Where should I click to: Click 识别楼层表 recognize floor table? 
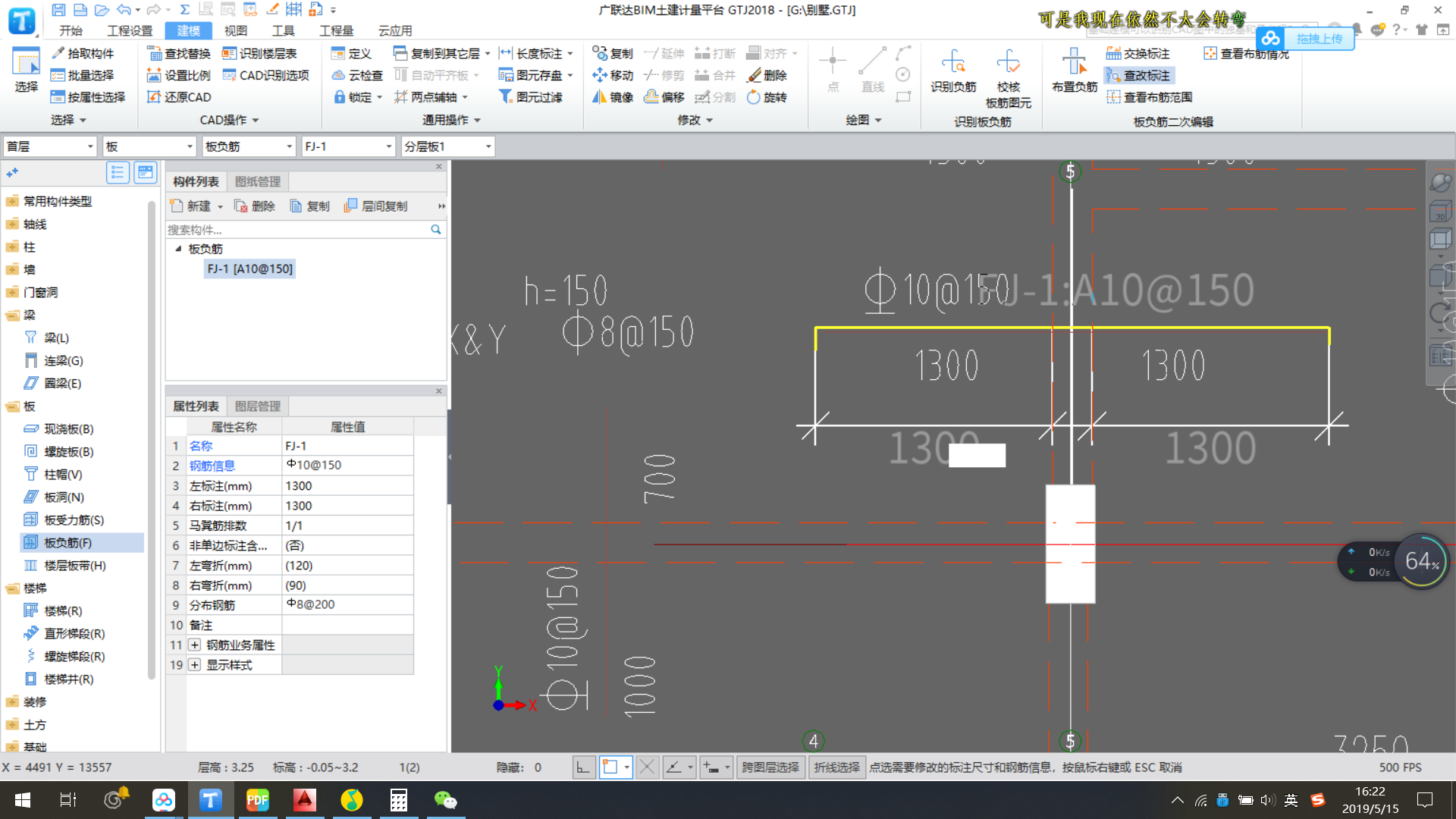259,53
